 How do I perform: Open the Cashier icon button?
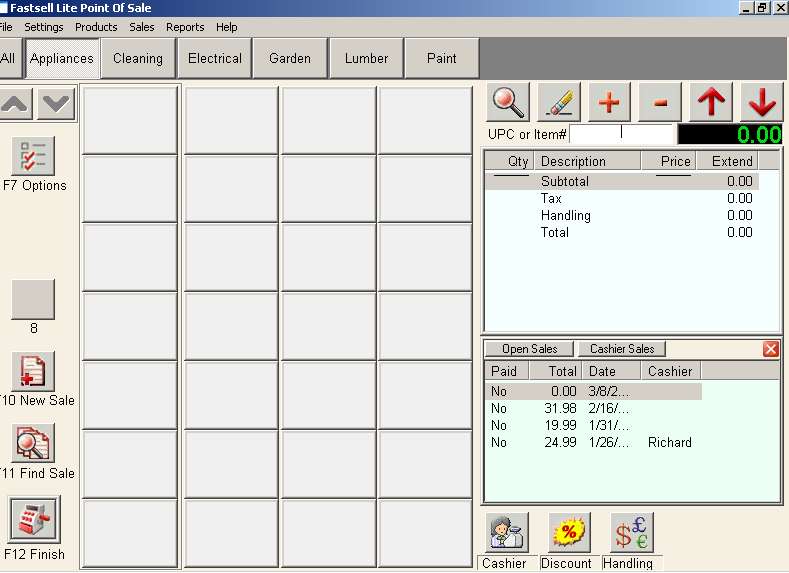point(507,532)
